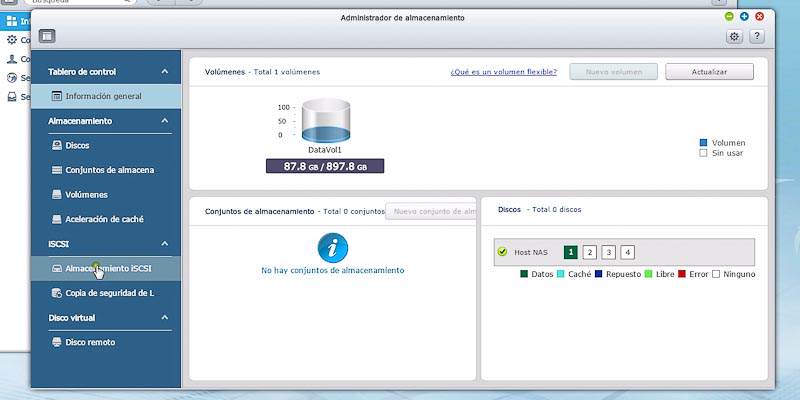The width and height of the screenshot is (800, 400).
Task: Open the Volúmenes page
Action: 106,194
